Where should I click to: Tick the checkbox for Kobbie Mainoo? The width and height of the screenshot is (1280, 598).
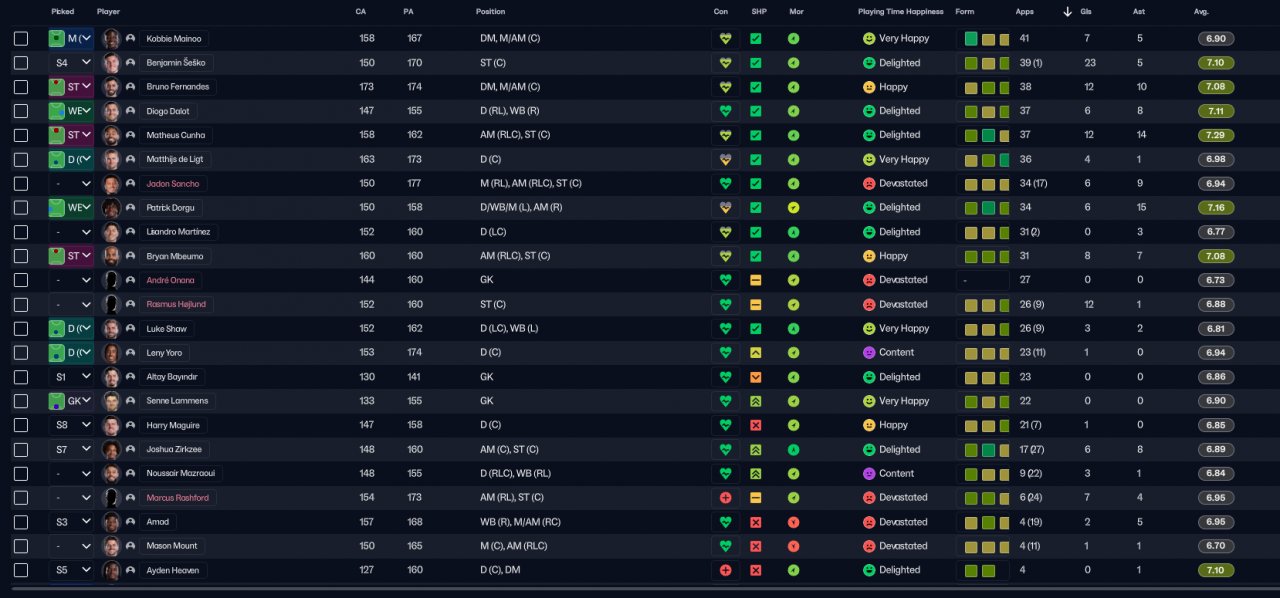point(21,39)
